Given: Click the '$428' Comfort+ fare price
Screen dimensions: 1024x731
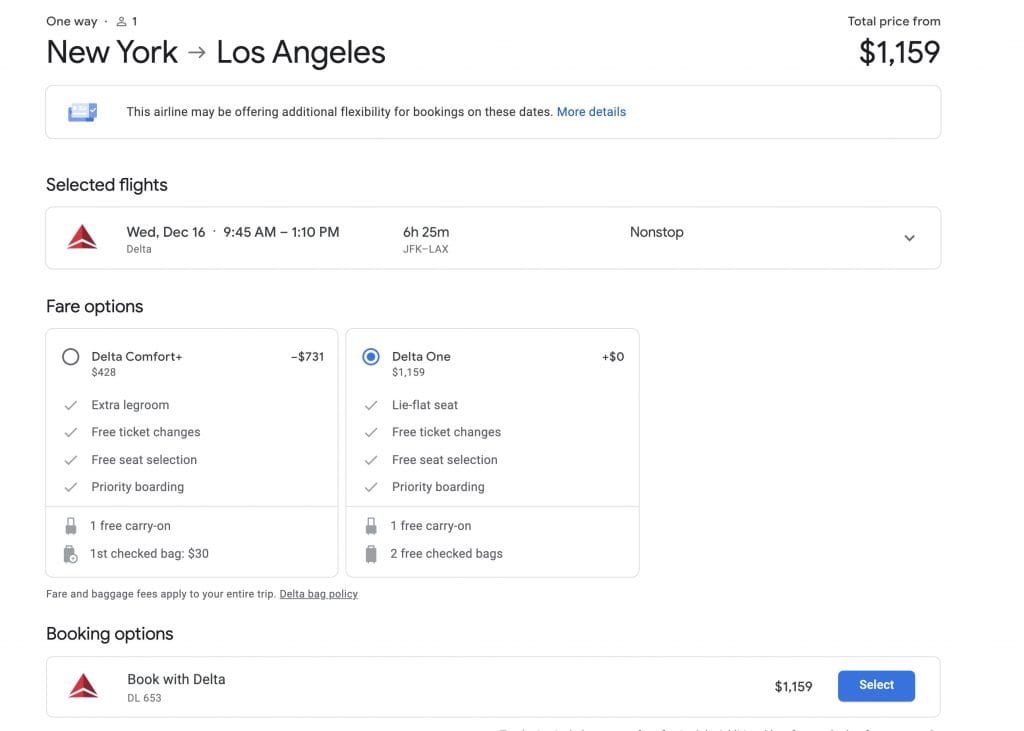Looking at the screenshot, I should [x=103, y=372].
